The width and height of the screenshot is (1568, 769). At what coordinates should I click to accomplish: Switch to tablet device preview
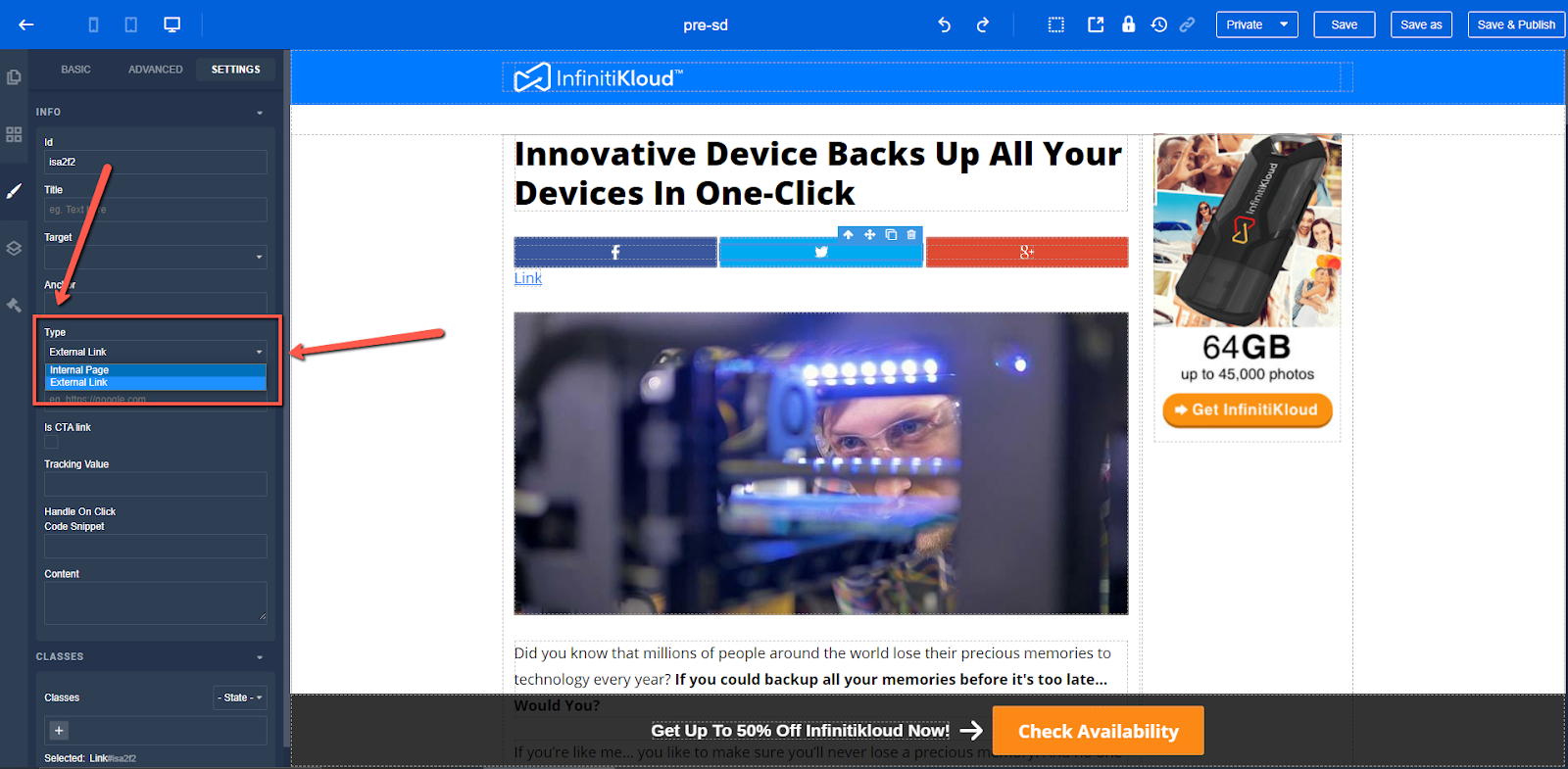point(130,24)
